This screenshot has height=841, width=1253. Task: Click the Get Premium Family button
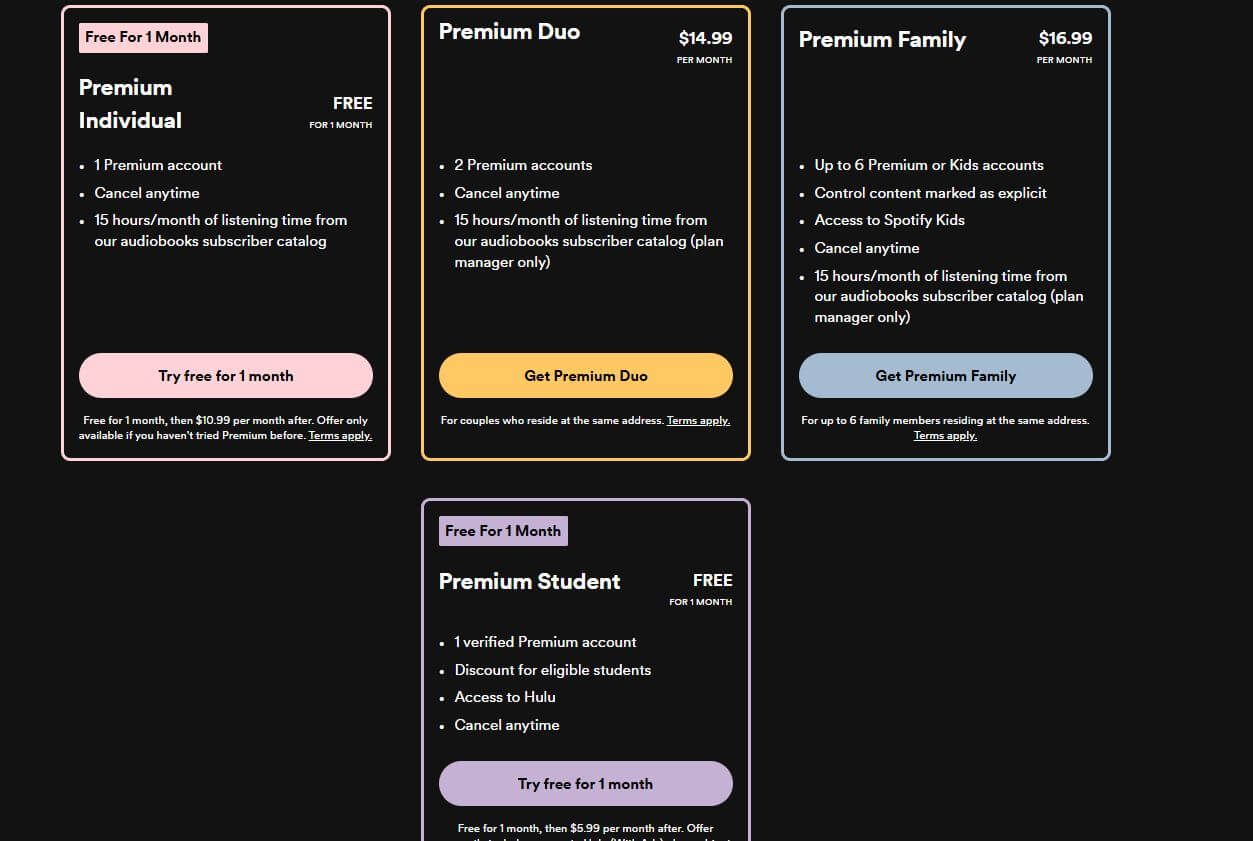click(945, 375)
